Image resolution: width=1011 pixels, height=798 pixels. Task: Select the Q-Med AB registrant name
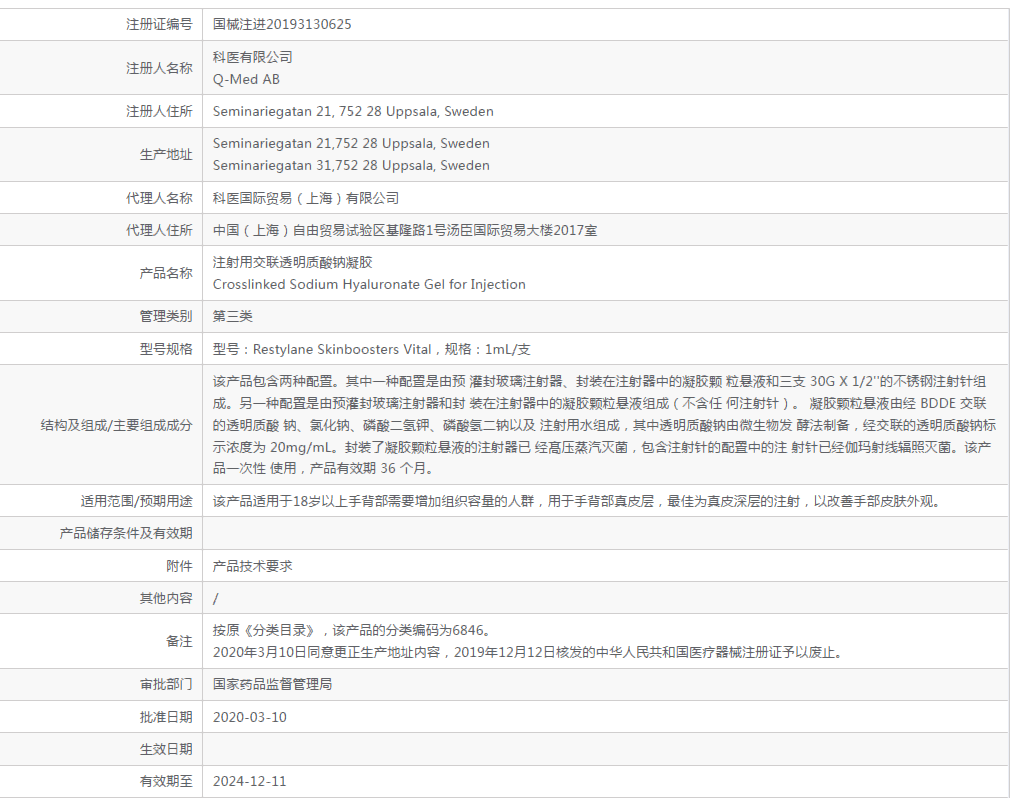point(246,79)
